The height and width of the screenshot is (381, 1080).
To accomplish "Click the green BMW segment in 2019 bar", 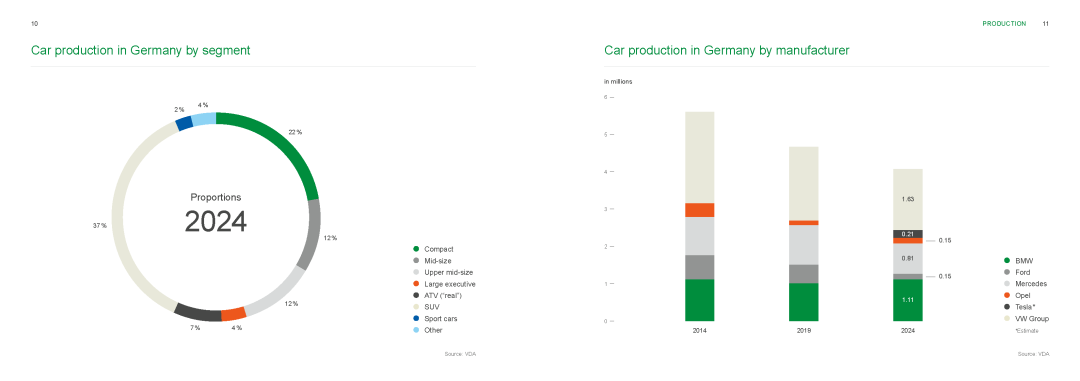I will click(x=804, y=302).
